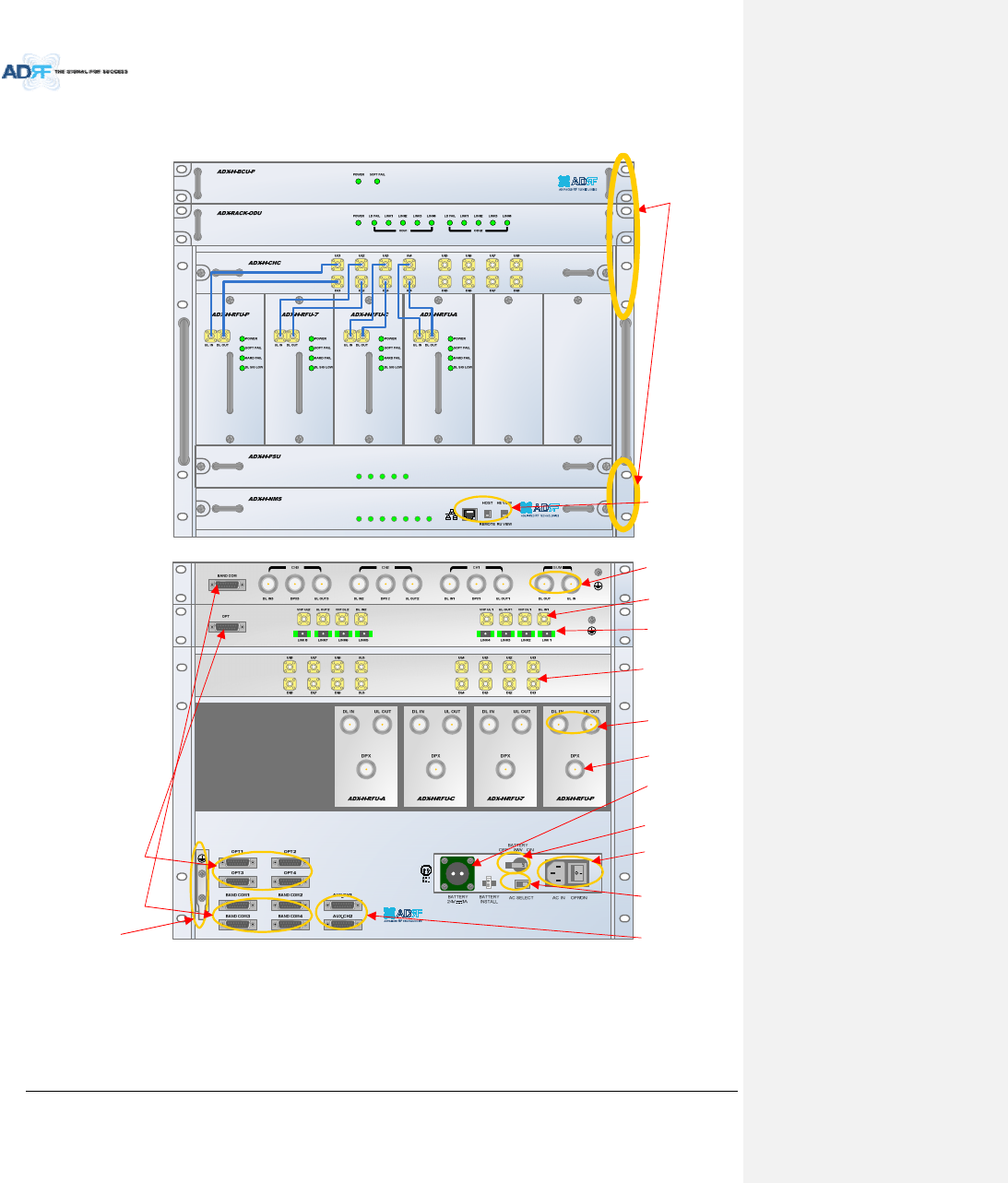1008x1183 pixels.
Task: Click the DL IN port on rear ADX-H-RFU-A
Action: point(350,726)
